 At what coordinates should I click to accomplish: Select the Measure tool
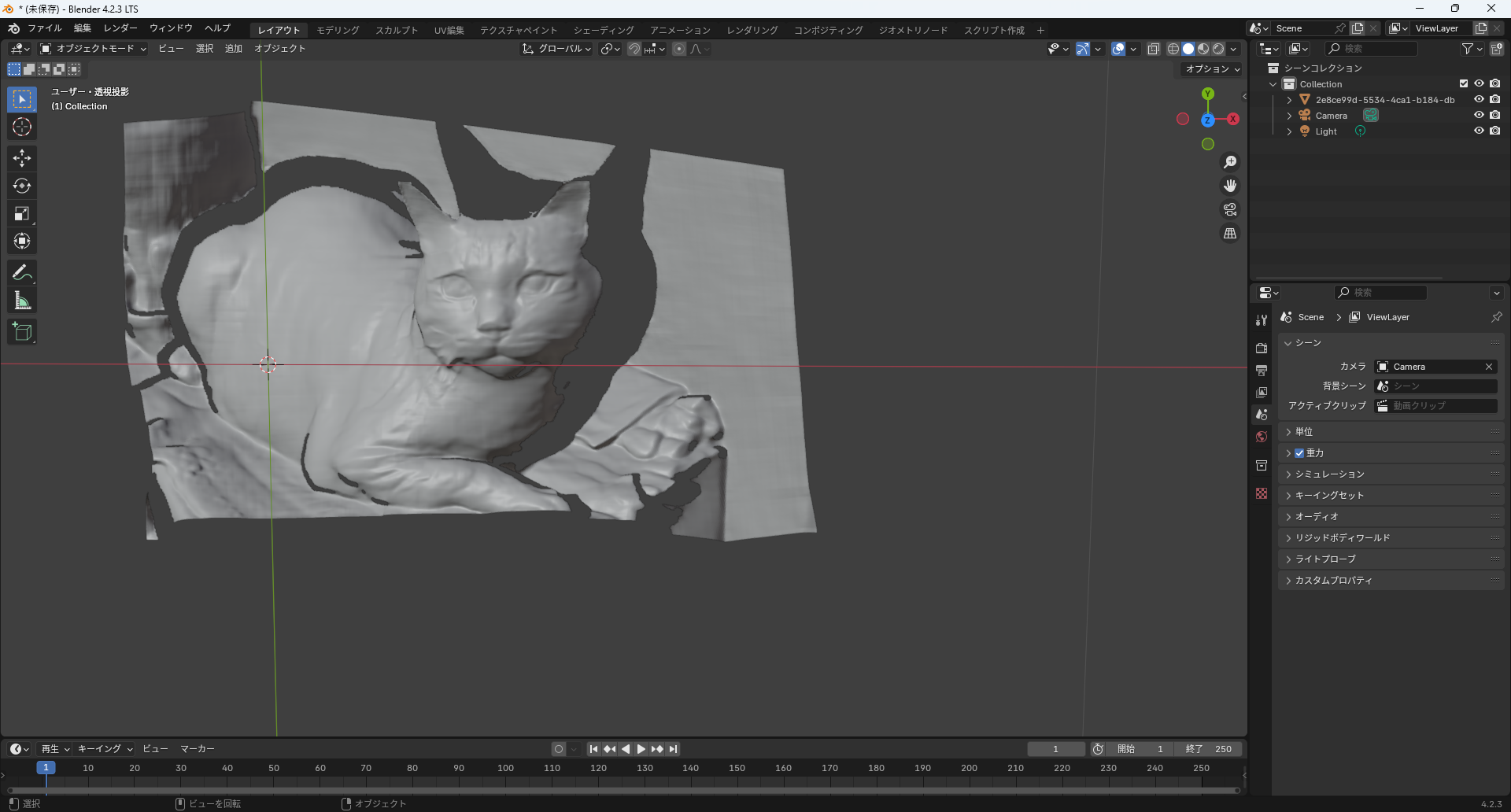(x=22, y=301)
